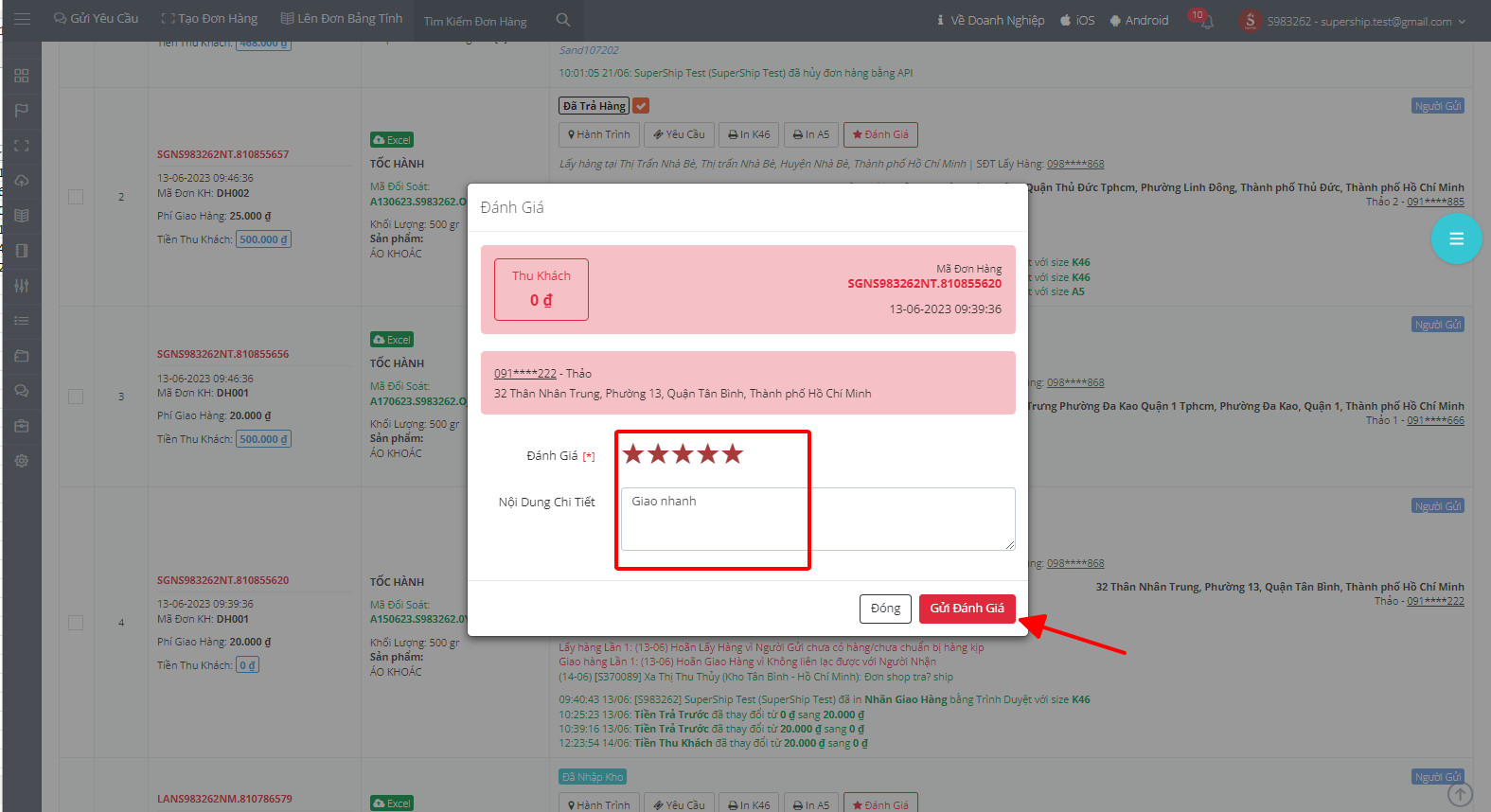Image resolution: width=1491 pixels, height=812 pixels.
Task: Click the round teal floating menu button
Action: [1456, 238]
